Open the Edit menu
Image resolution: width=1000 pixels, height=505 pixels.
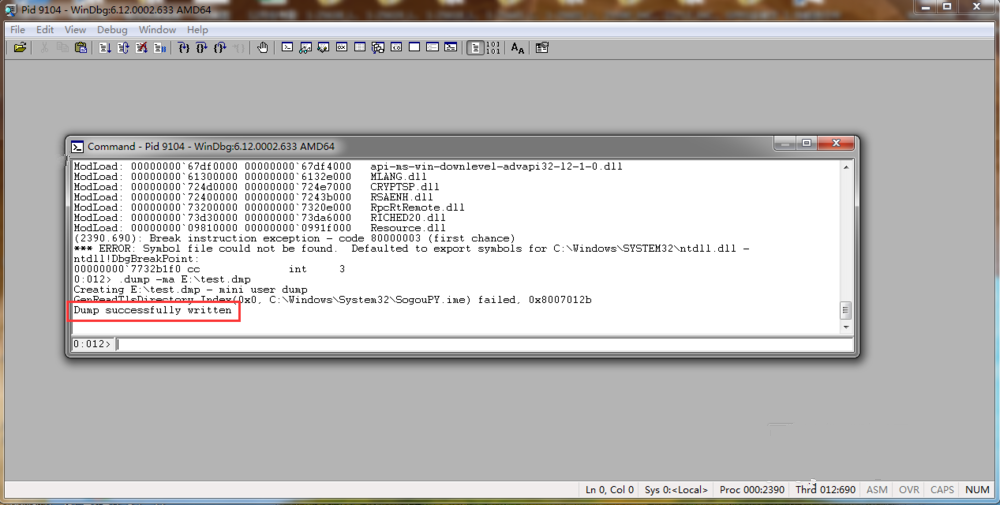coord(45,29)
